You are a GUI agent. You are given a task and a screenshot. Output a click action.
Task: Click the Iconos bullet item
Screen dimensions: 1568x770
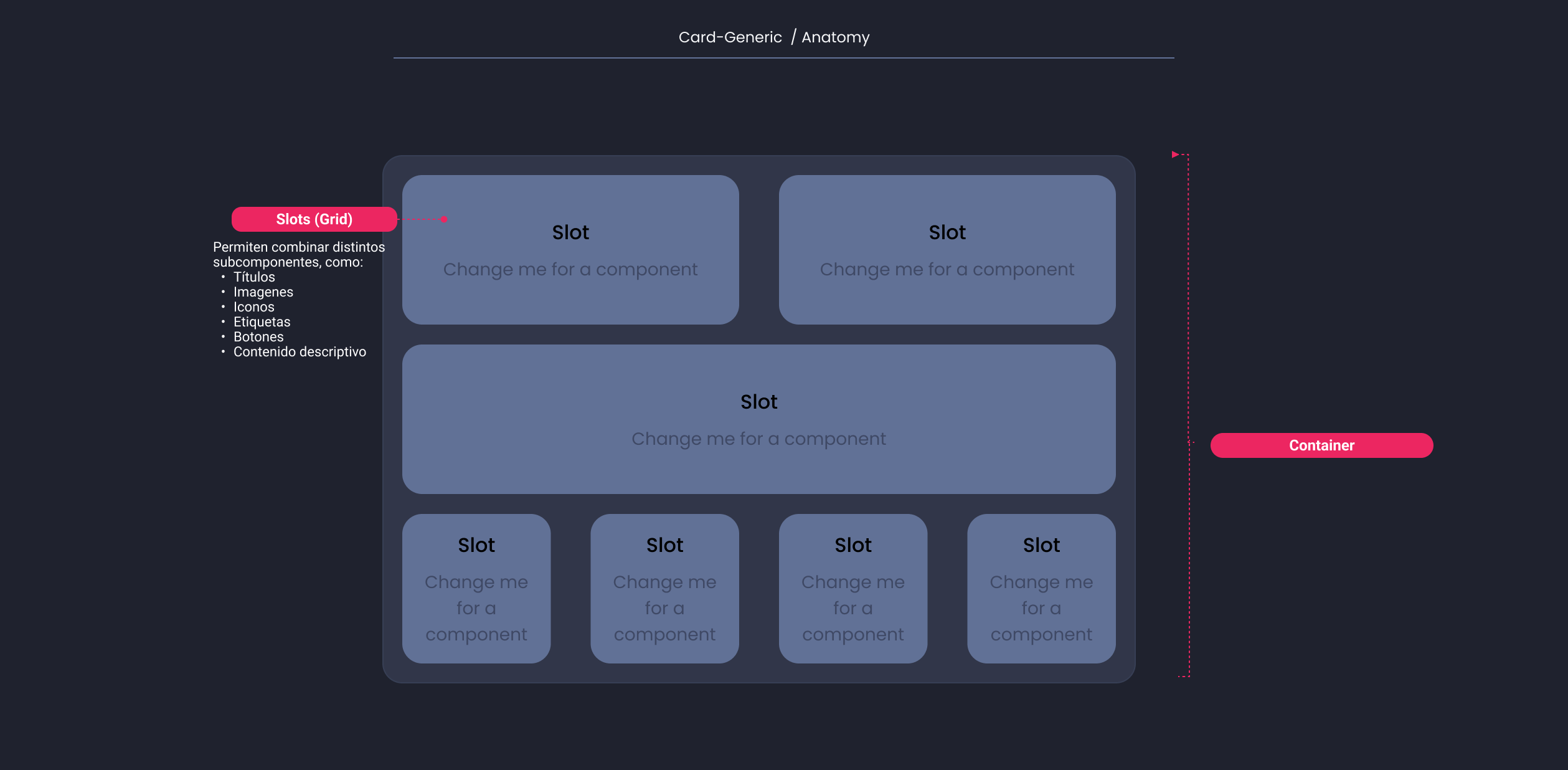pos(254,307)
